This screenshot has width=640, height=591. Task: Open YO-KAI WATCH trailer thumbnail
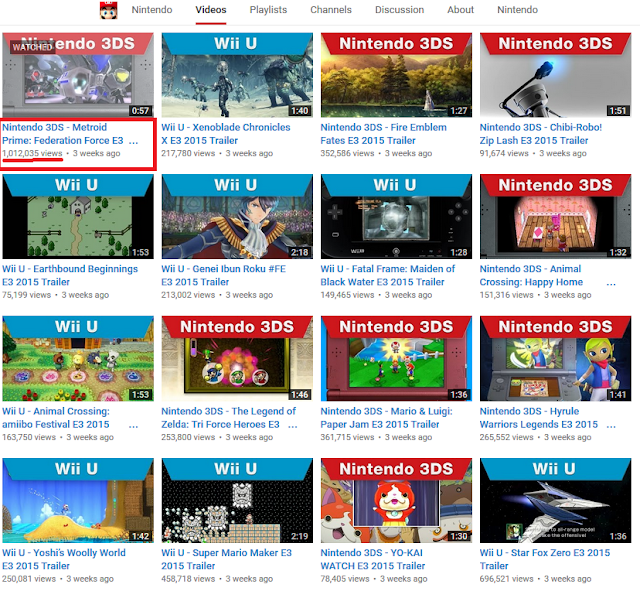396,500
